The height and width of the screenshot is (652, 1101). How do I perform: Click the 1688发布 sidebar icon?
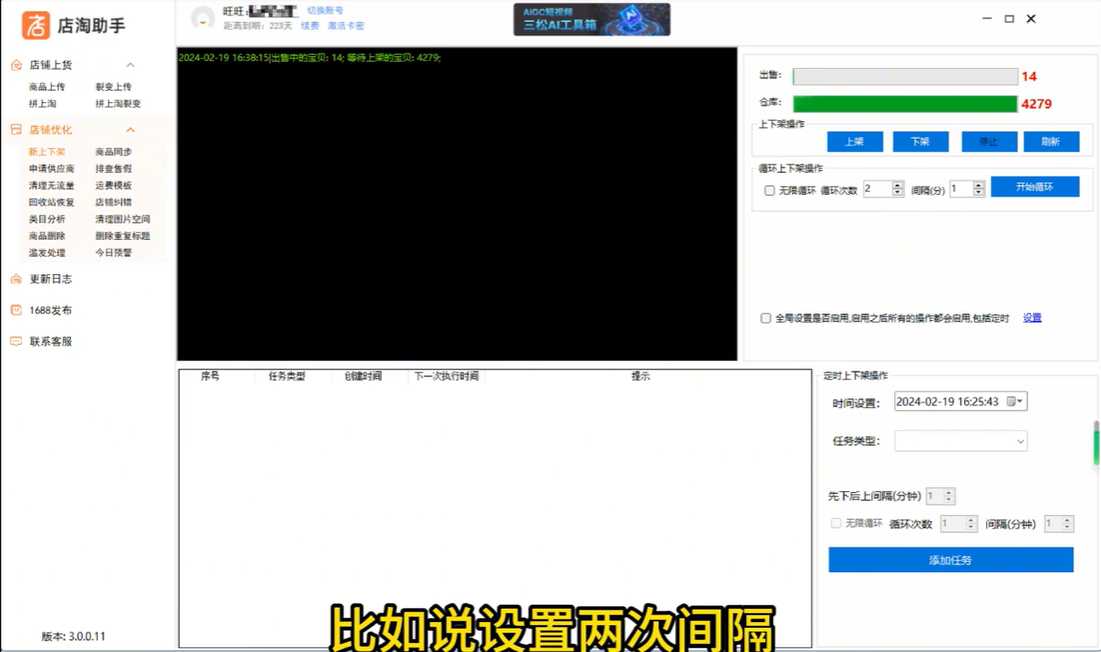coord(16,310)
